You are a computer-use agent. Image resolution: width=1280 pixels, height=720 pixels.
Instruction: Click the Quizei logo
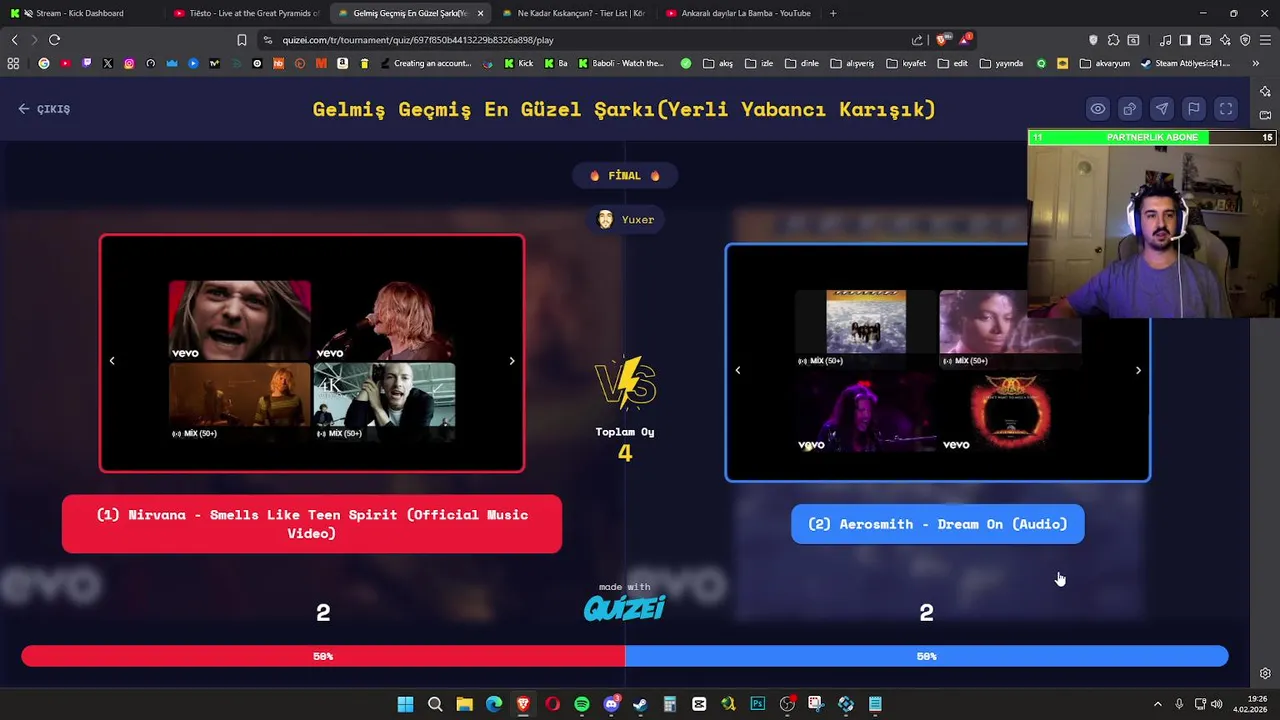624,608
